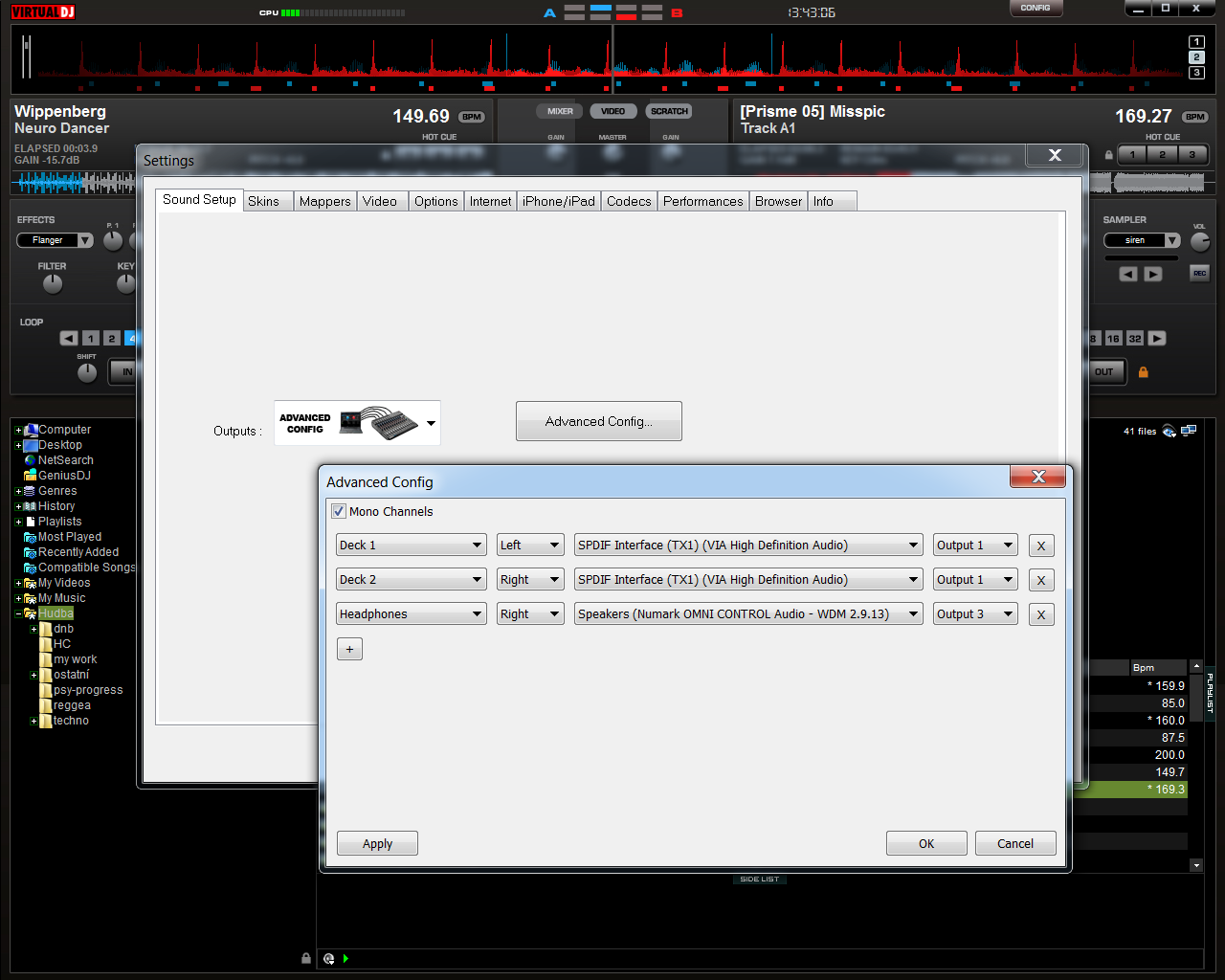Remove the Headphones output row
1225x980 pixels.
1041,614
